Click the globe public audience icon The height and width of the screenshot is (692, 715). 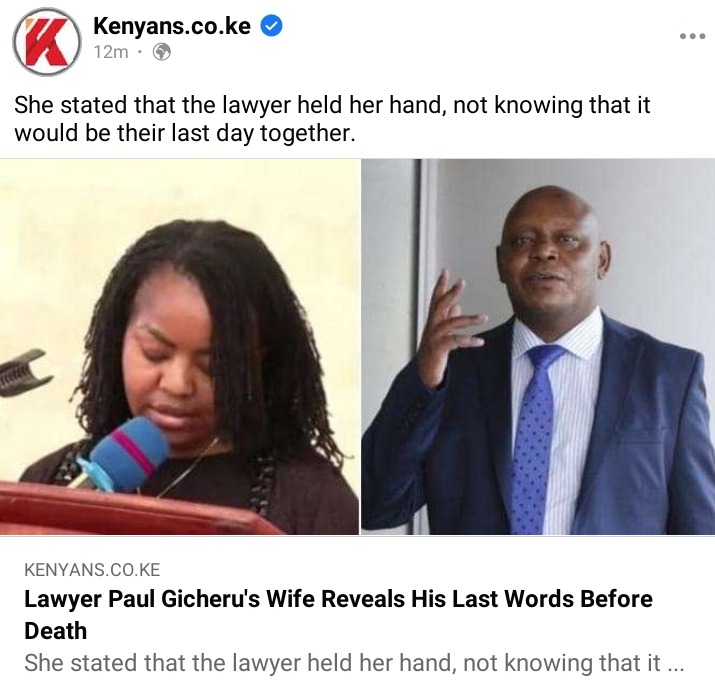[x=161, y=52]
